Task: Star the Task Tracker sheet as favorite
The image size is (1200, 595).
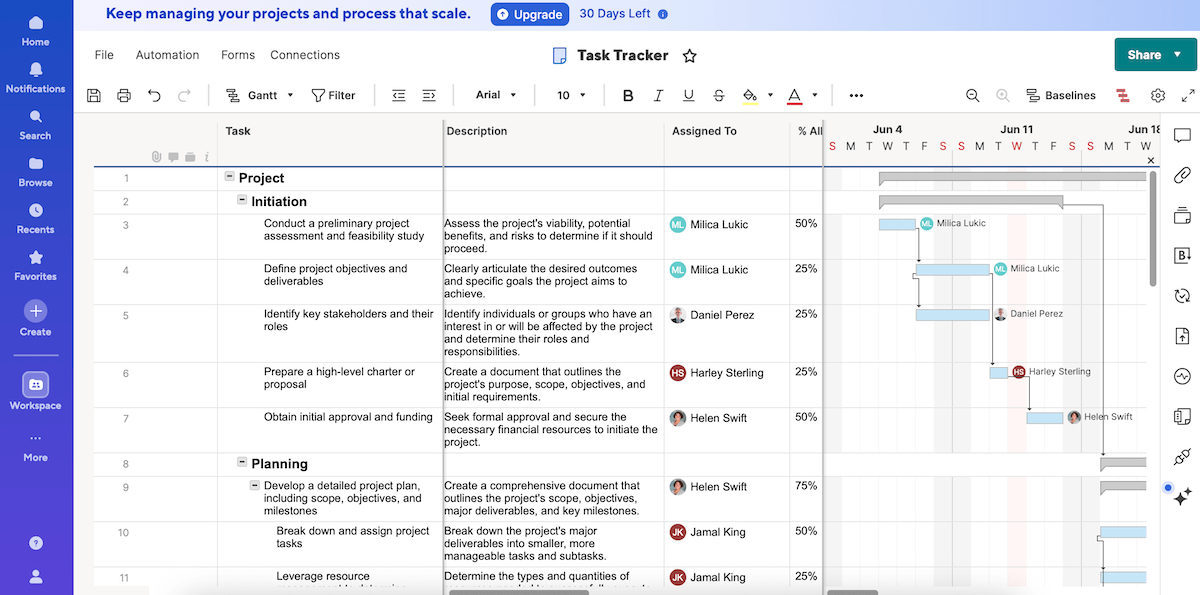Action: (689, 56)
